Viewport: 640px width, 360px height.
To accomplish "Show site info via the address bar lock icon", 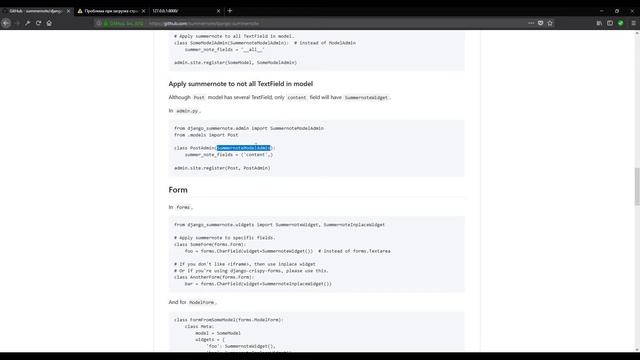I will click(106, 23).
